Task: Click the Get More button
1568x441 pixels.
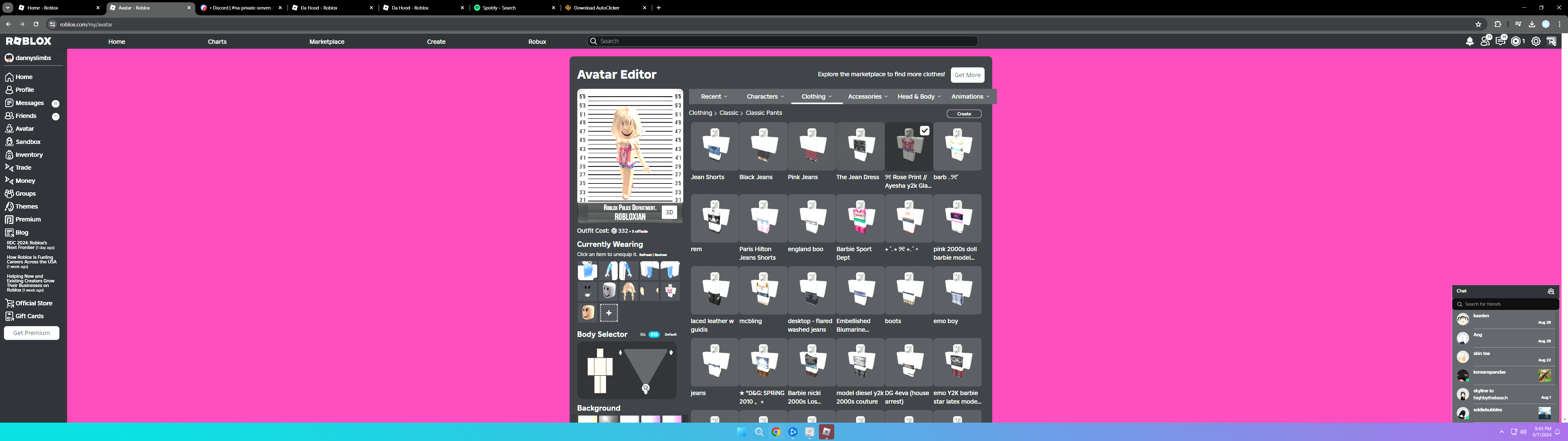Action: tap(967, 75)
